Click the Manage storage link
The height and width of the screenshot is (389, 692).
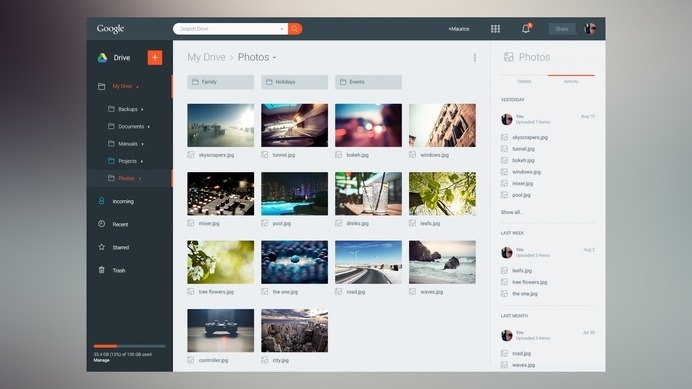pyautogui.click(x=102, y=360)
